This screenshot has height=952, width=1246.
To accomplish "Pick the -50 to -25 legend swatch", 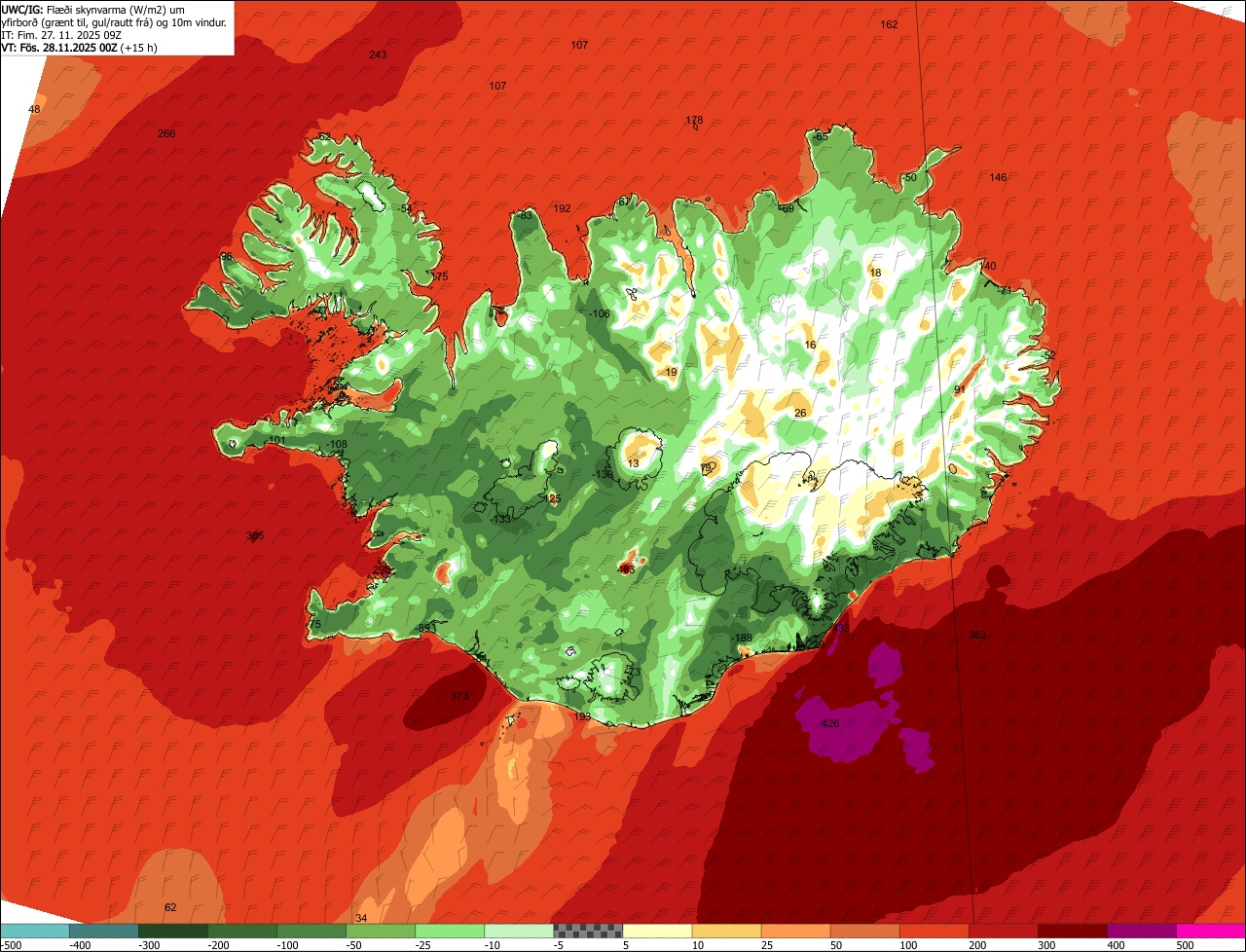I will tap(380, 931).
